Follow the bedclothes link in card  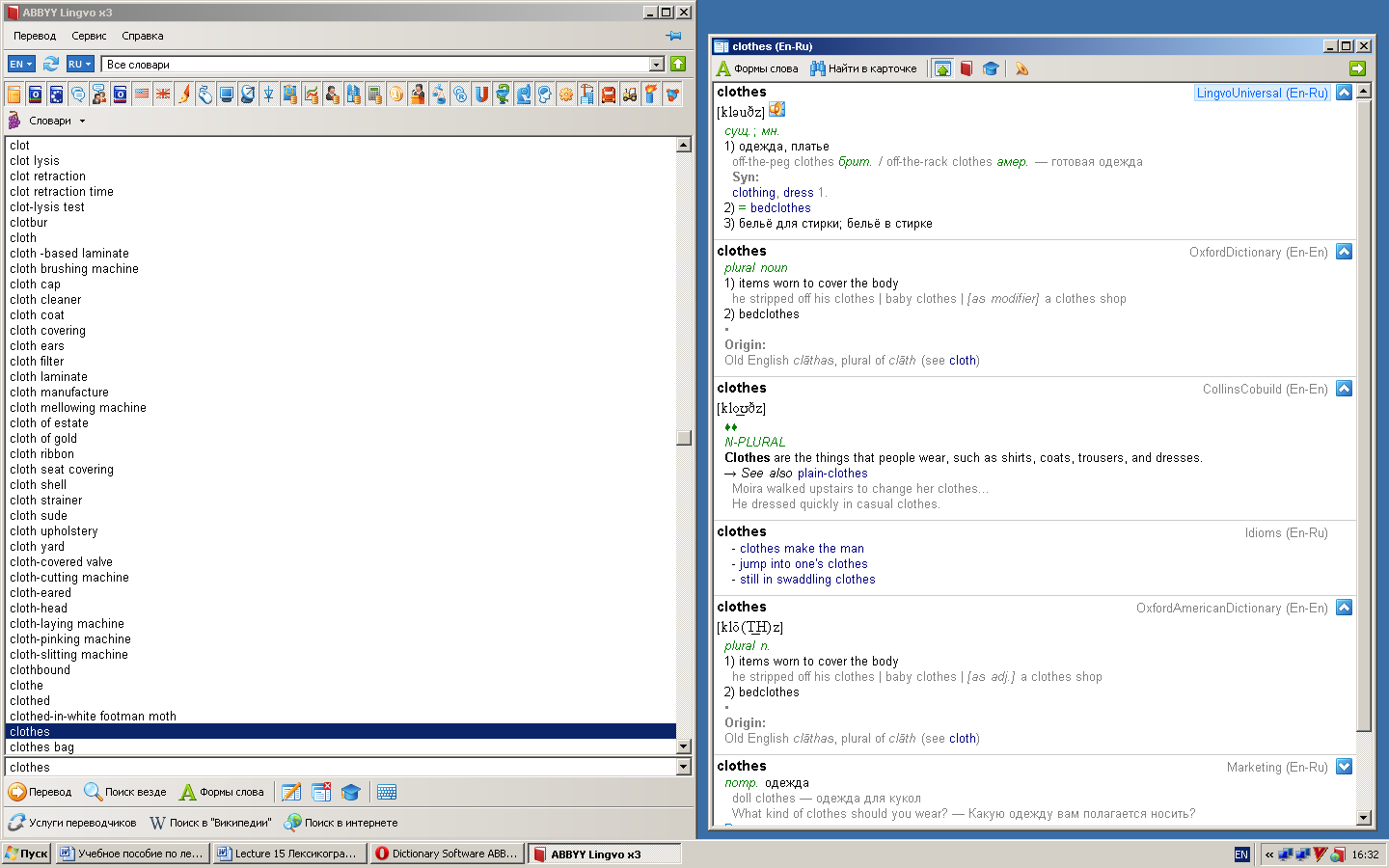tap(780, 208)
